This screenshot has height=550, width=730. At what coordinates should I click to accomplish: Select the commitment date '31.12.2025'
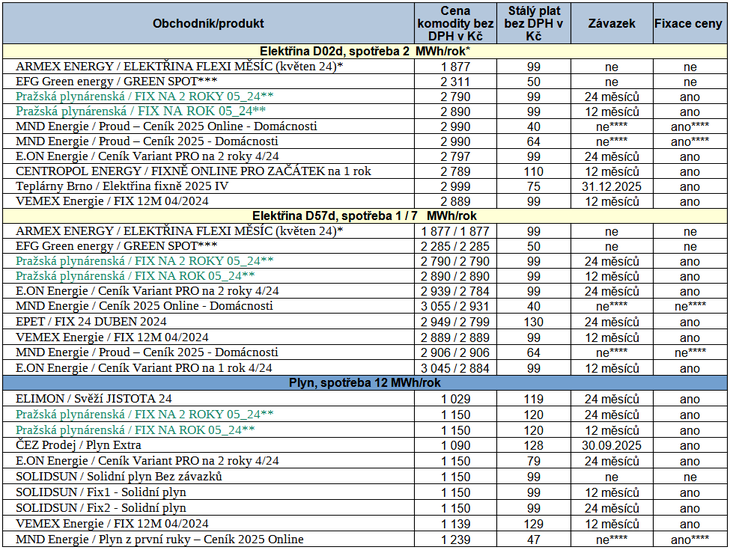click(611, 187)
